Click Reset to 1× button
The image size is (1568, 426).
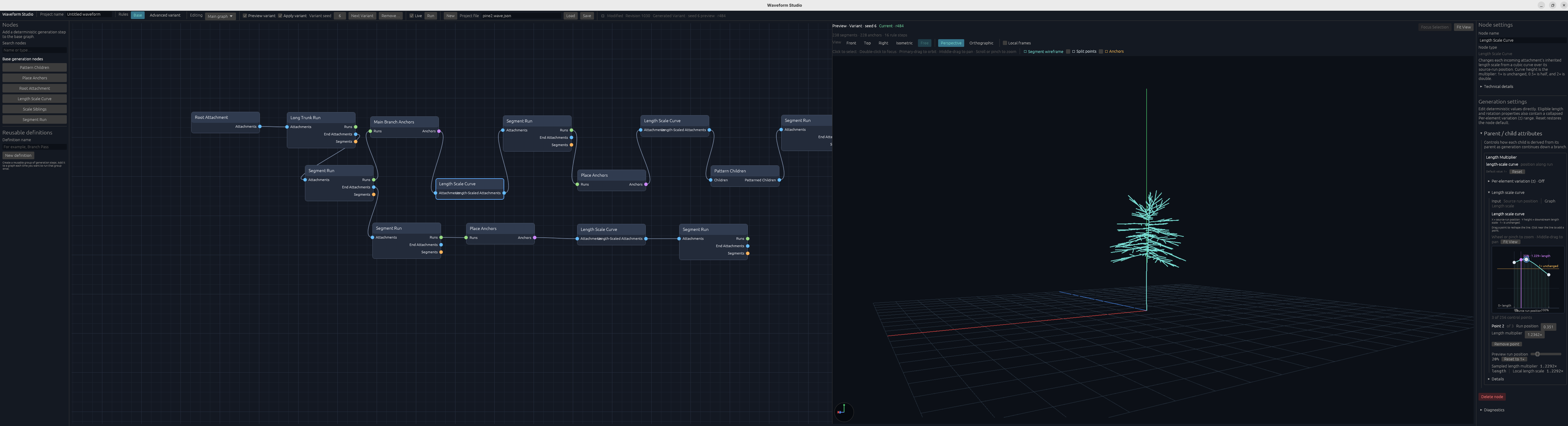(1514, 360)
